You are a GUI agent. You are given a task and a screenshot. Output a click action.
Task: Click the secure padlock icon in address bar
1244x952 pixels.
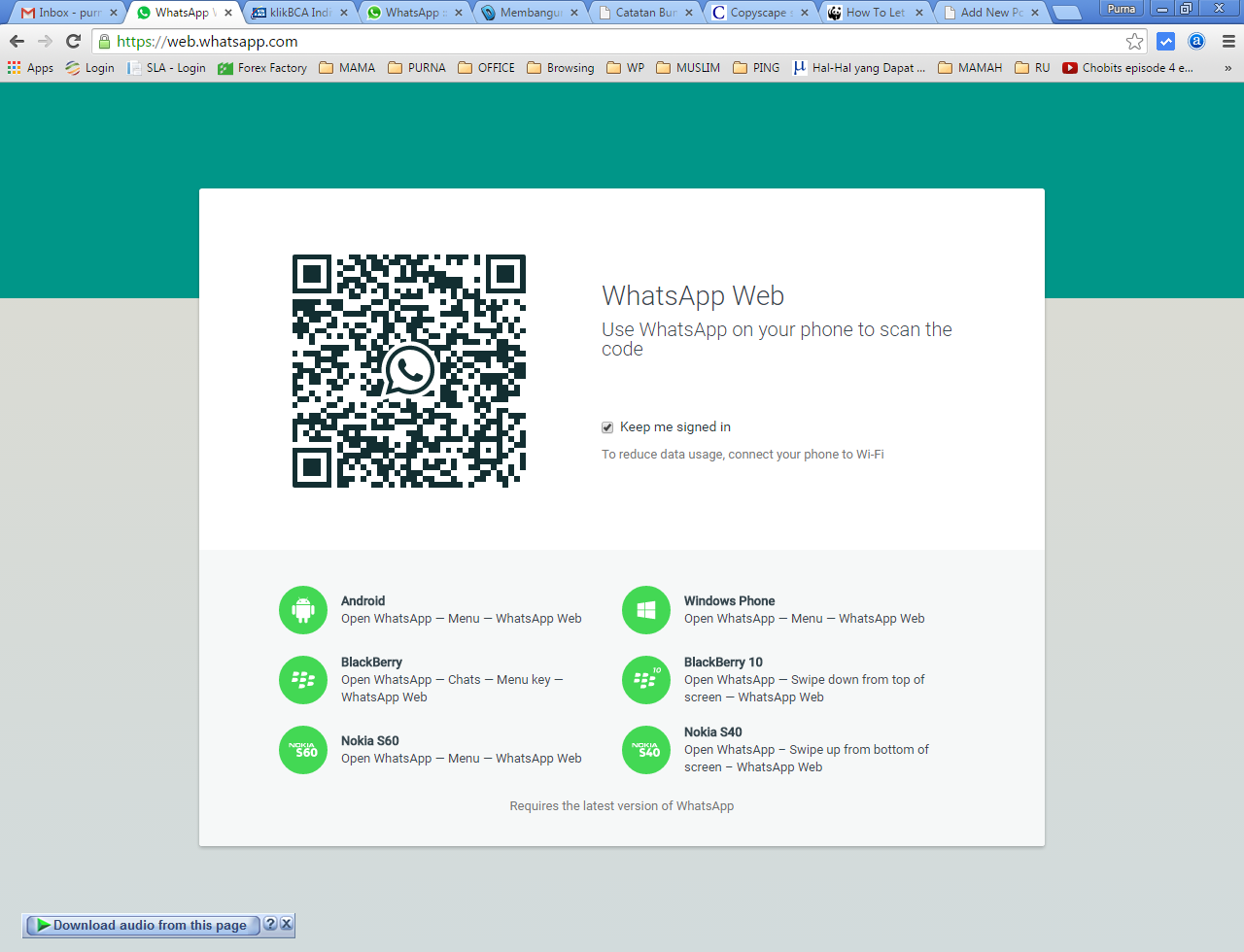tap(104, 41)
